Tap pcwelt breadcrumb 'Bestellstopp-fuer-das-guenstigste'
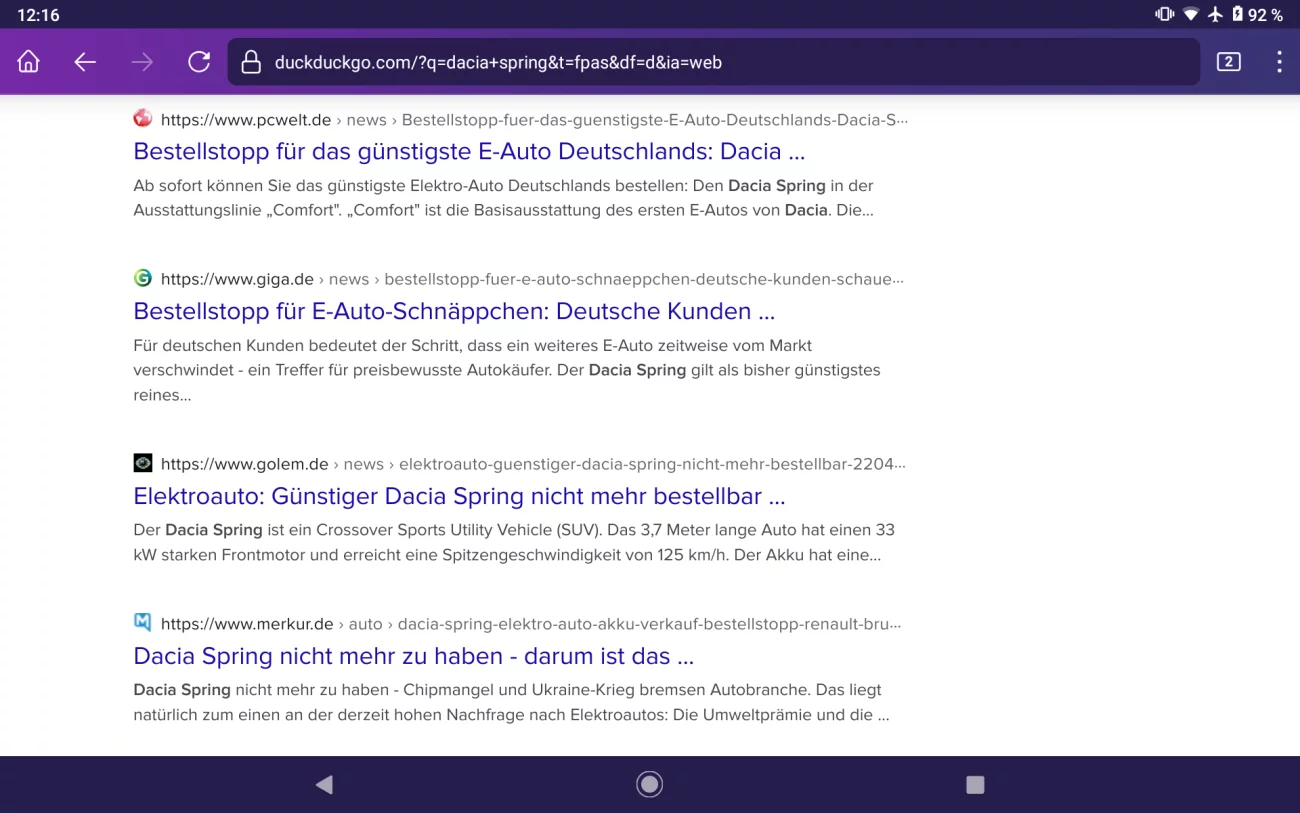1300x813 pixels. coord(655,120)
